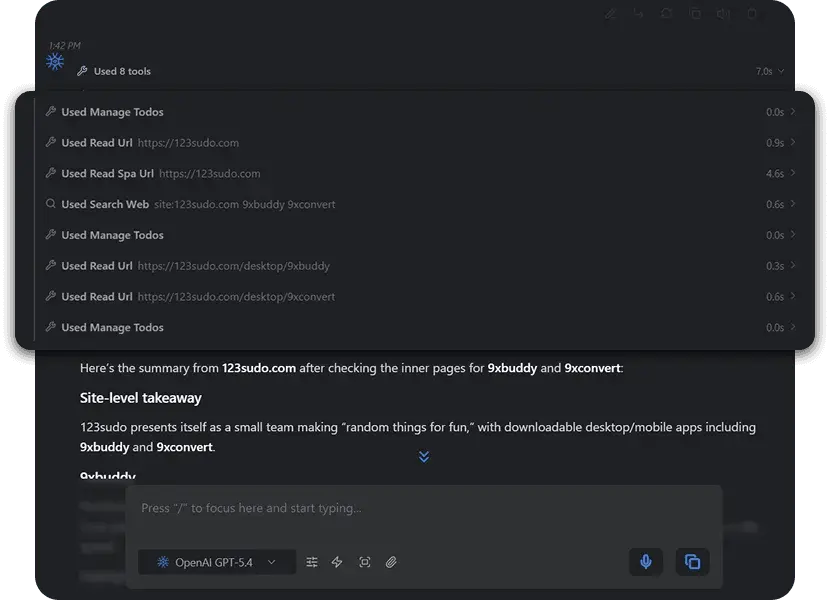This screenshot has height=600, width=830.
Task: Click the lightning bolt quick-actions icon
Action: point(337,562)
